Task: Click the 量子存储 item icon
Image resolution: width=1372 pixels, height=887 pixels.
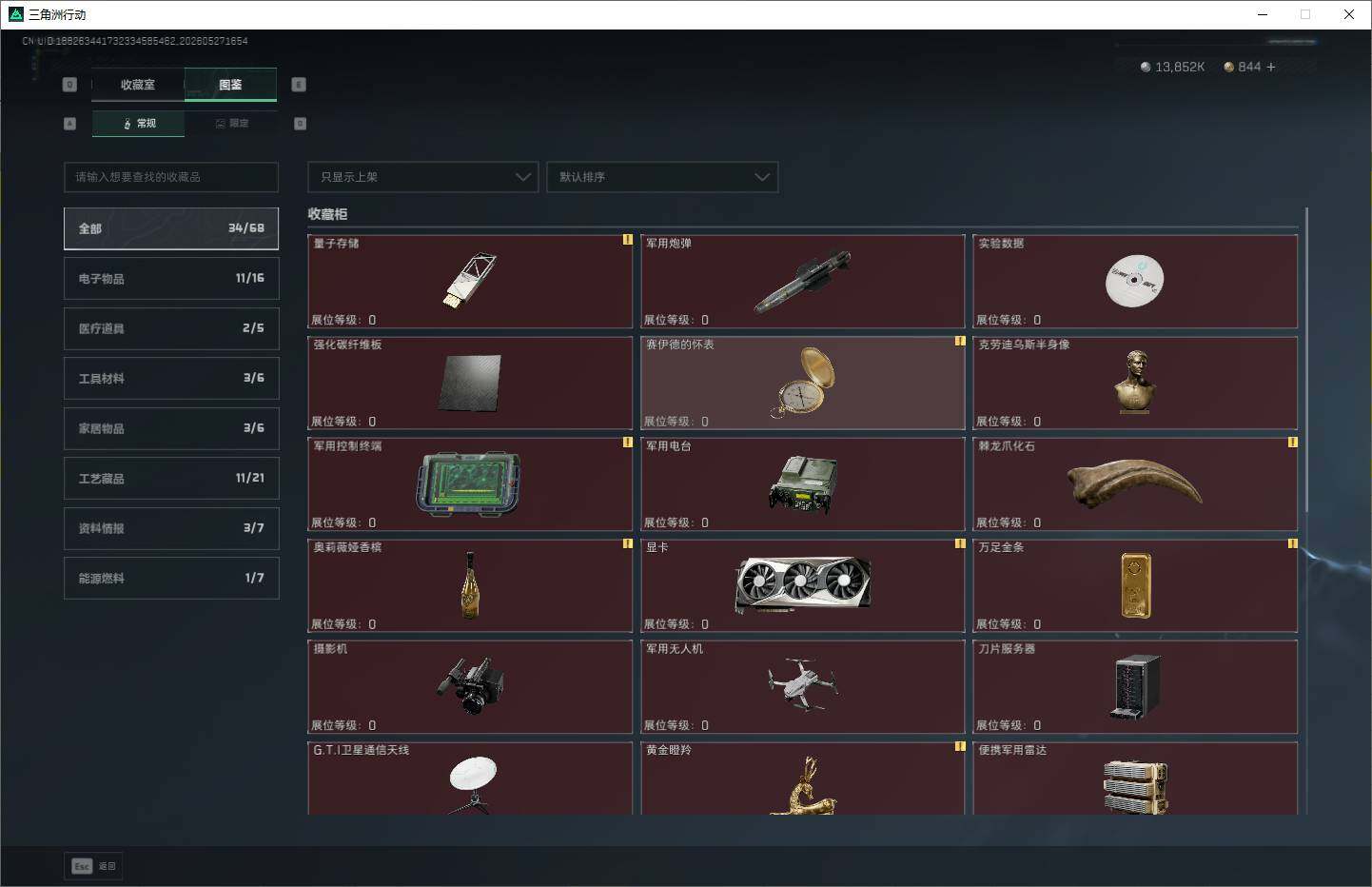Action: click(x=469, y=280)
